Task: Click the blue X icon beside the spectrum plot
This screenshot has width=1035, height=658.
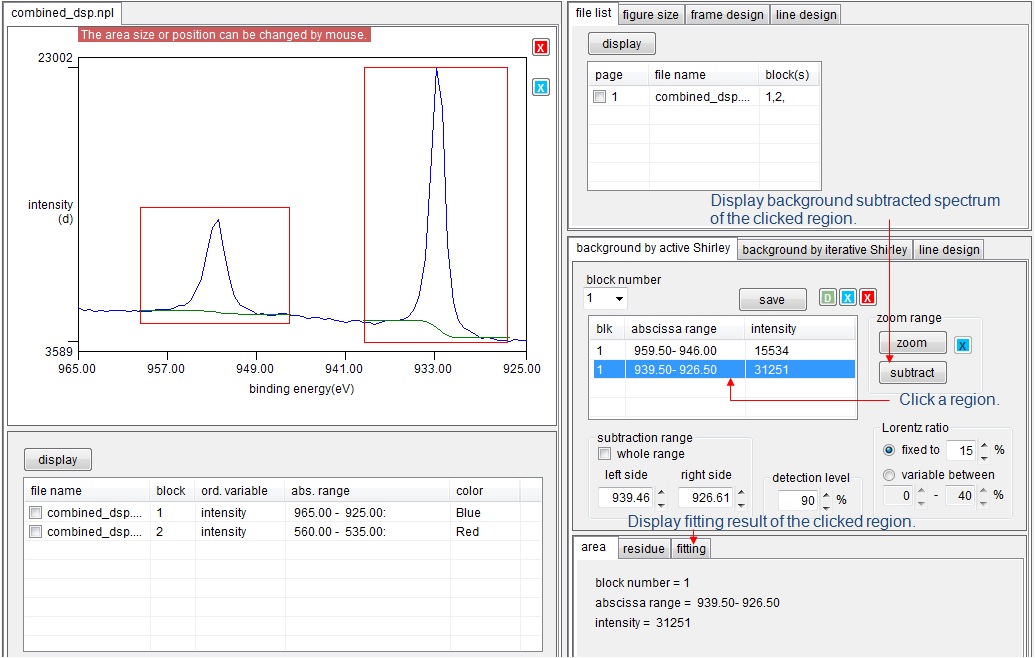Action: [x=541, y=87]
